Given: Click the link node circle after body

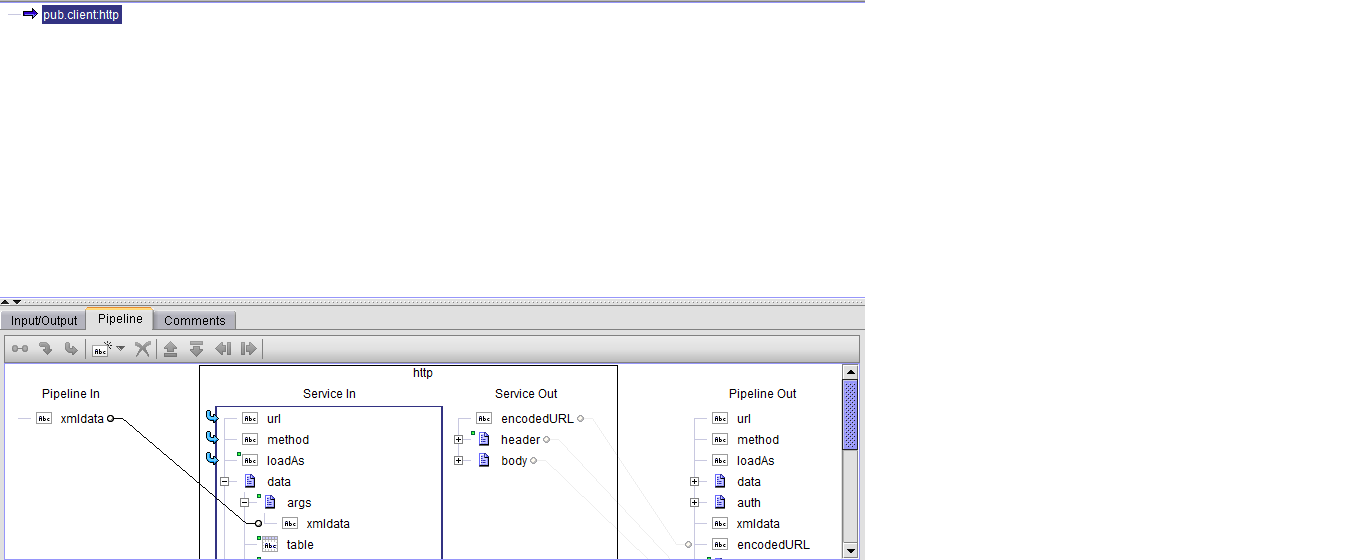Looking at the screenshot, I should 534,461.
